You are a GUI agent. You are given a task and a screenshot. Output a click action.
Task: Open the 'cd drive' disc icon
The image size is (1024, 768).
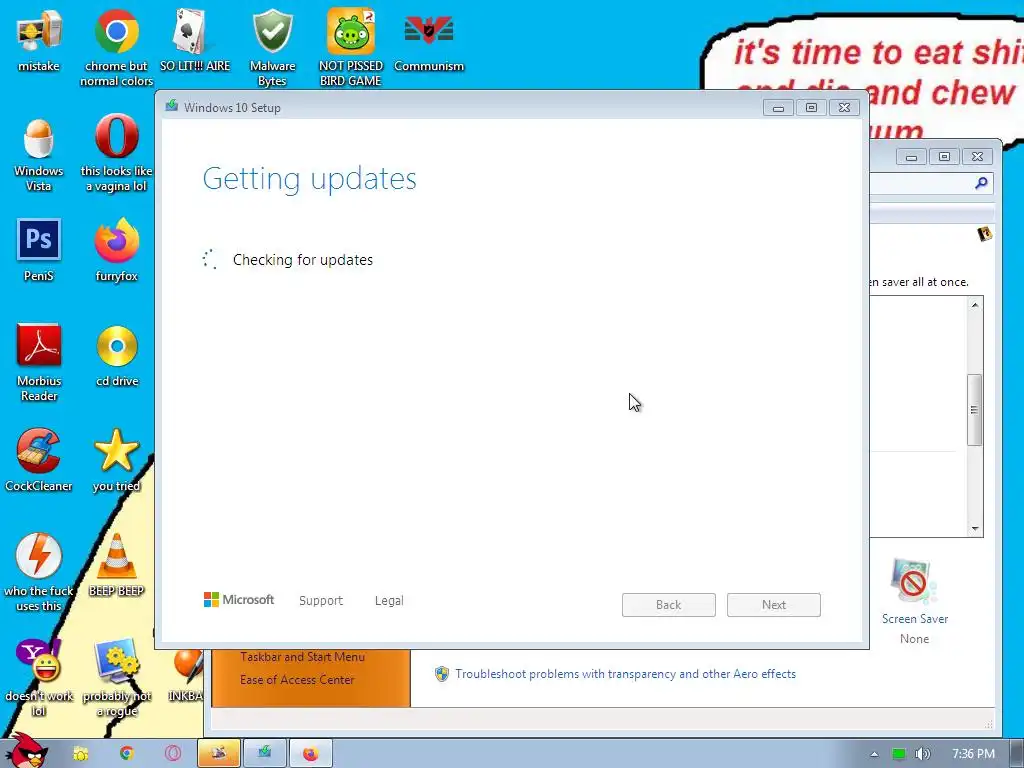pyautogui.click(x=117, y=356)
